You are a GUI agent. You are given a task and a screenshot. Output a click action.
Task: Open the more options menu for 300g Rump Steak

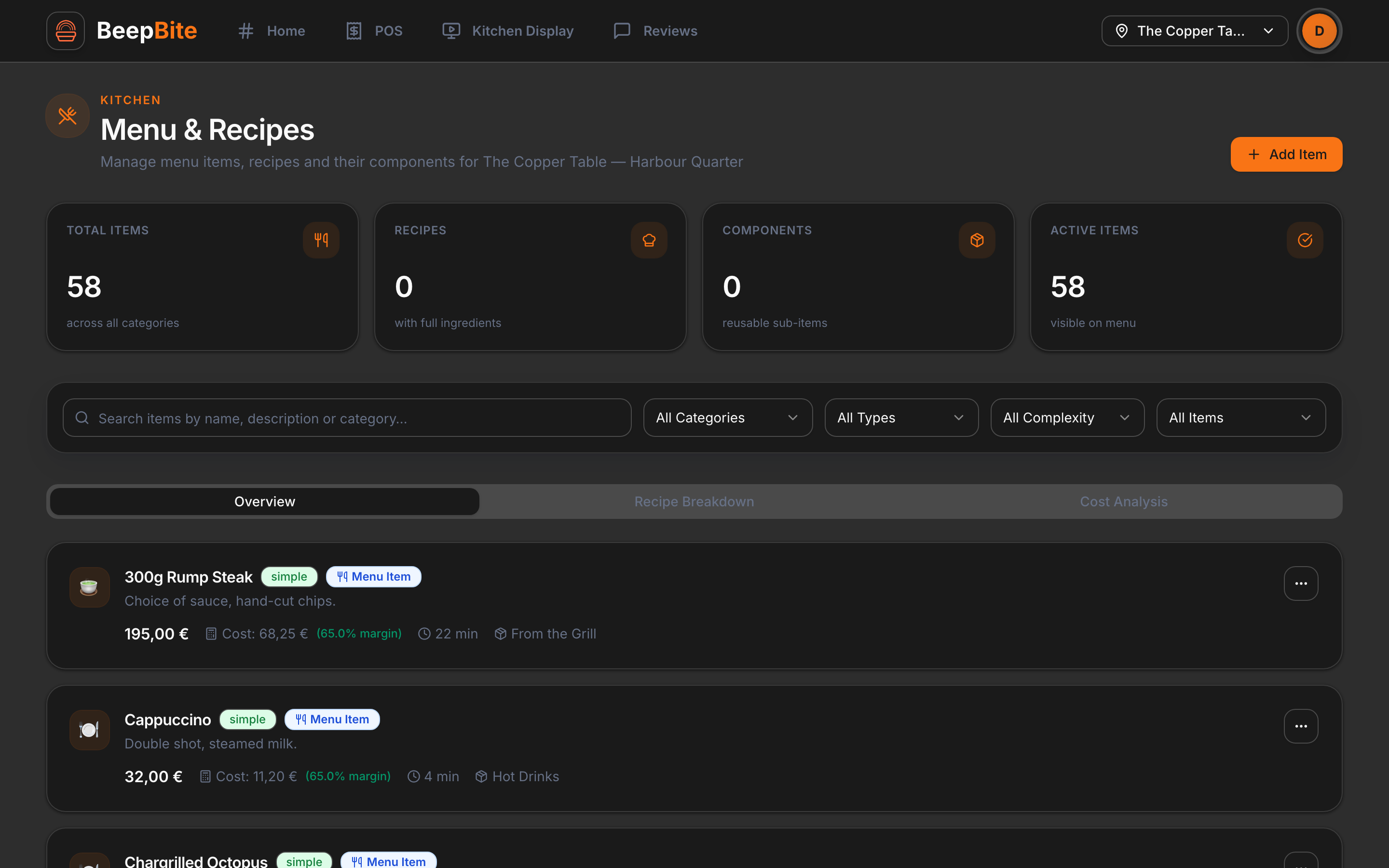pyautogui.click(x=1301, y=584)
